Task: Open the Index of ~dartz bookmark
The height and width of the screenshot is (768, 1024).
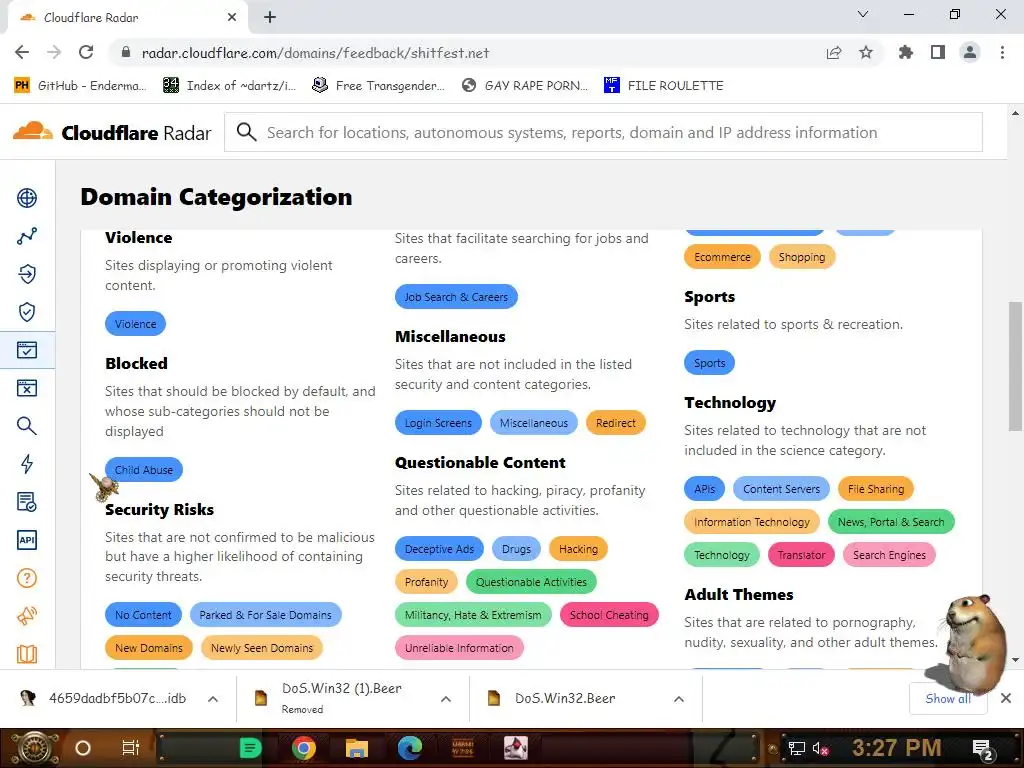Action: coord(230,86)
